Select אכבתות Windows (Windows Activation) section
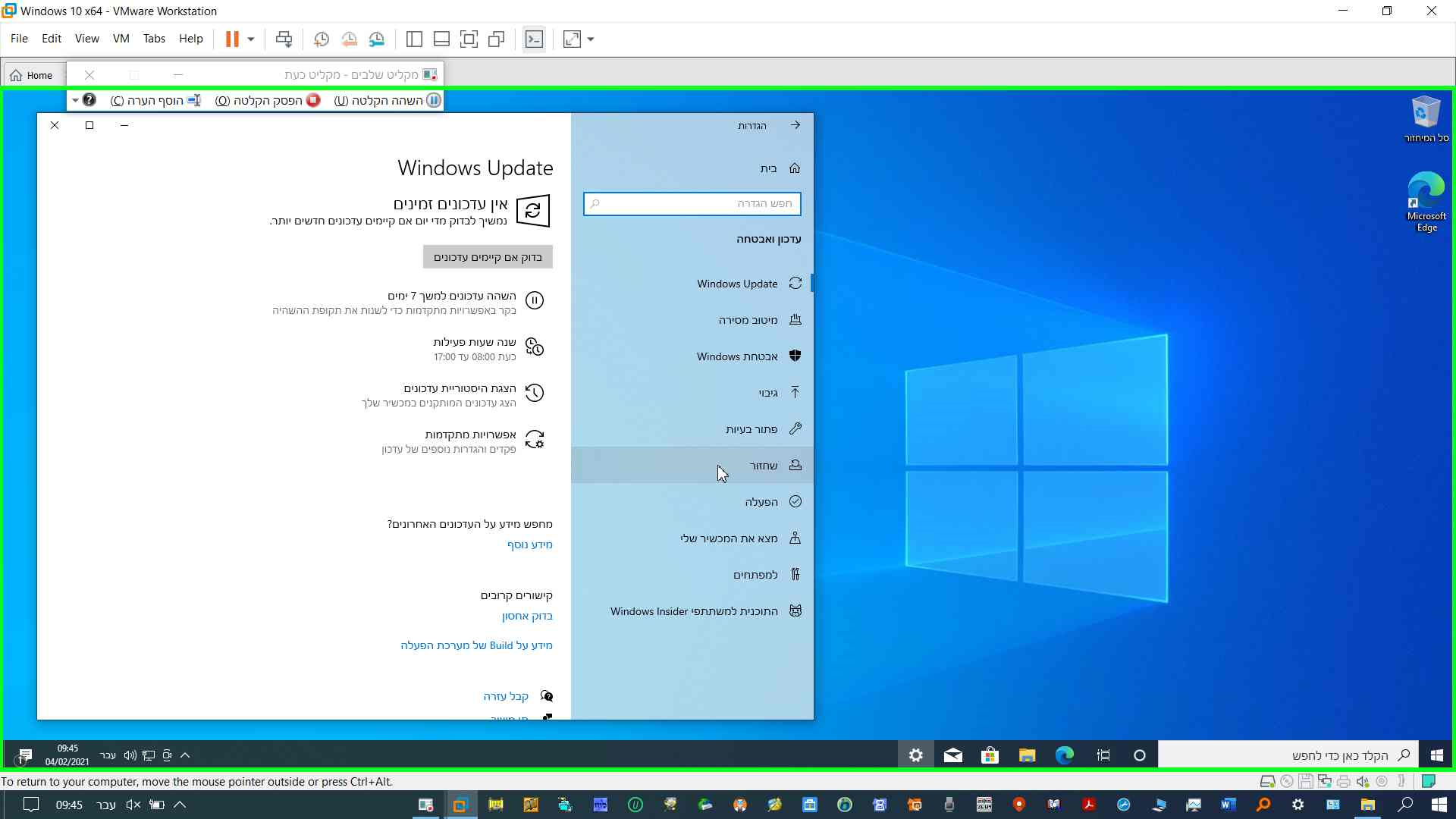This screenshot has width=1456, height=819. coord(736,356)
